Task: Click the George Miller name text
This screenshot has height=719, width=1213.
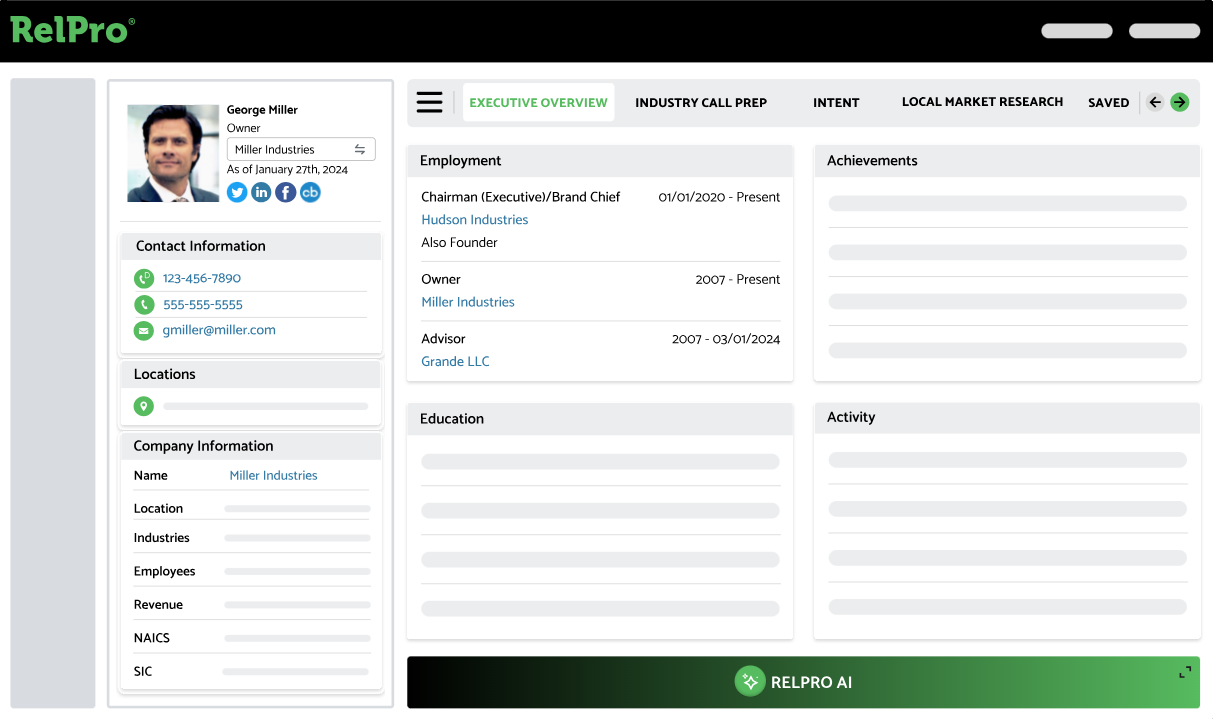Action: pos(262,110)
